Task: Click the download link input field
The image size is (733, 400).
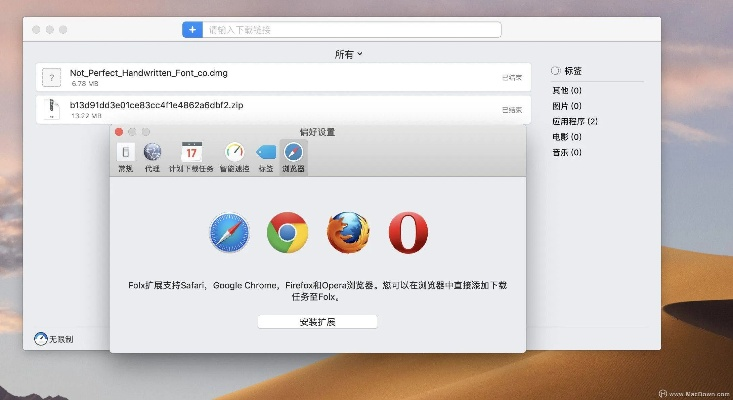Action: point(352,30)
